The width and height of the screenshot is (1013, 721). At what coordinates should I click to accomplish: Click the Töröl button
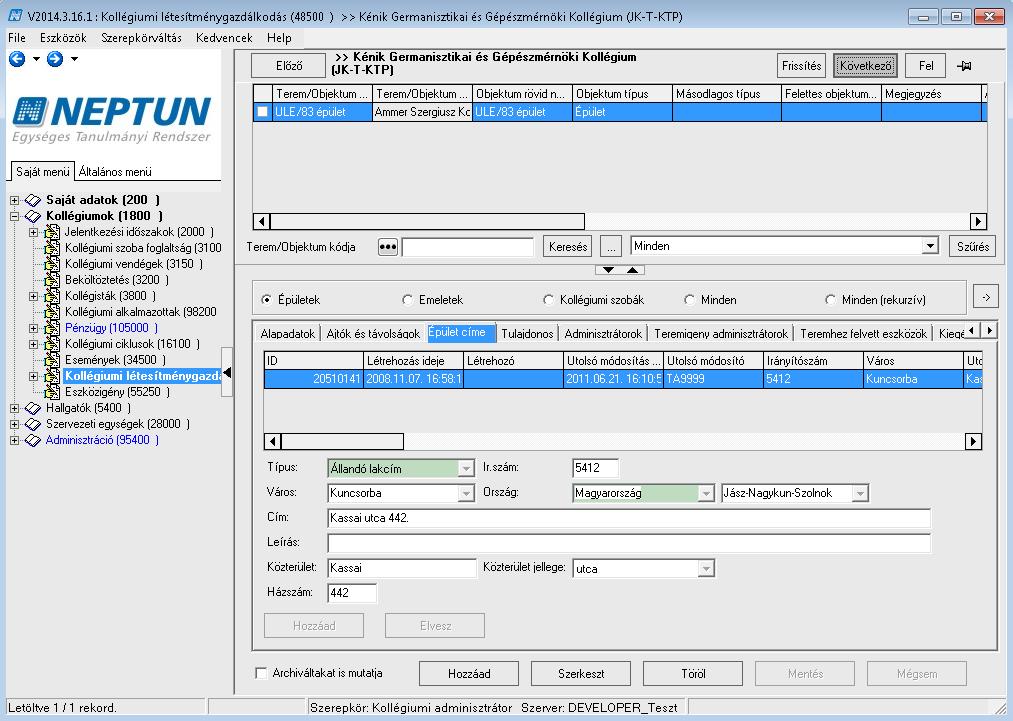[x=693, y=674]
